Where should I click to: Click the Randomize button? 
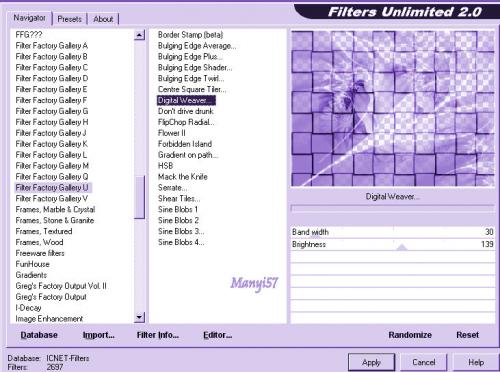click(x=410, y=335)
